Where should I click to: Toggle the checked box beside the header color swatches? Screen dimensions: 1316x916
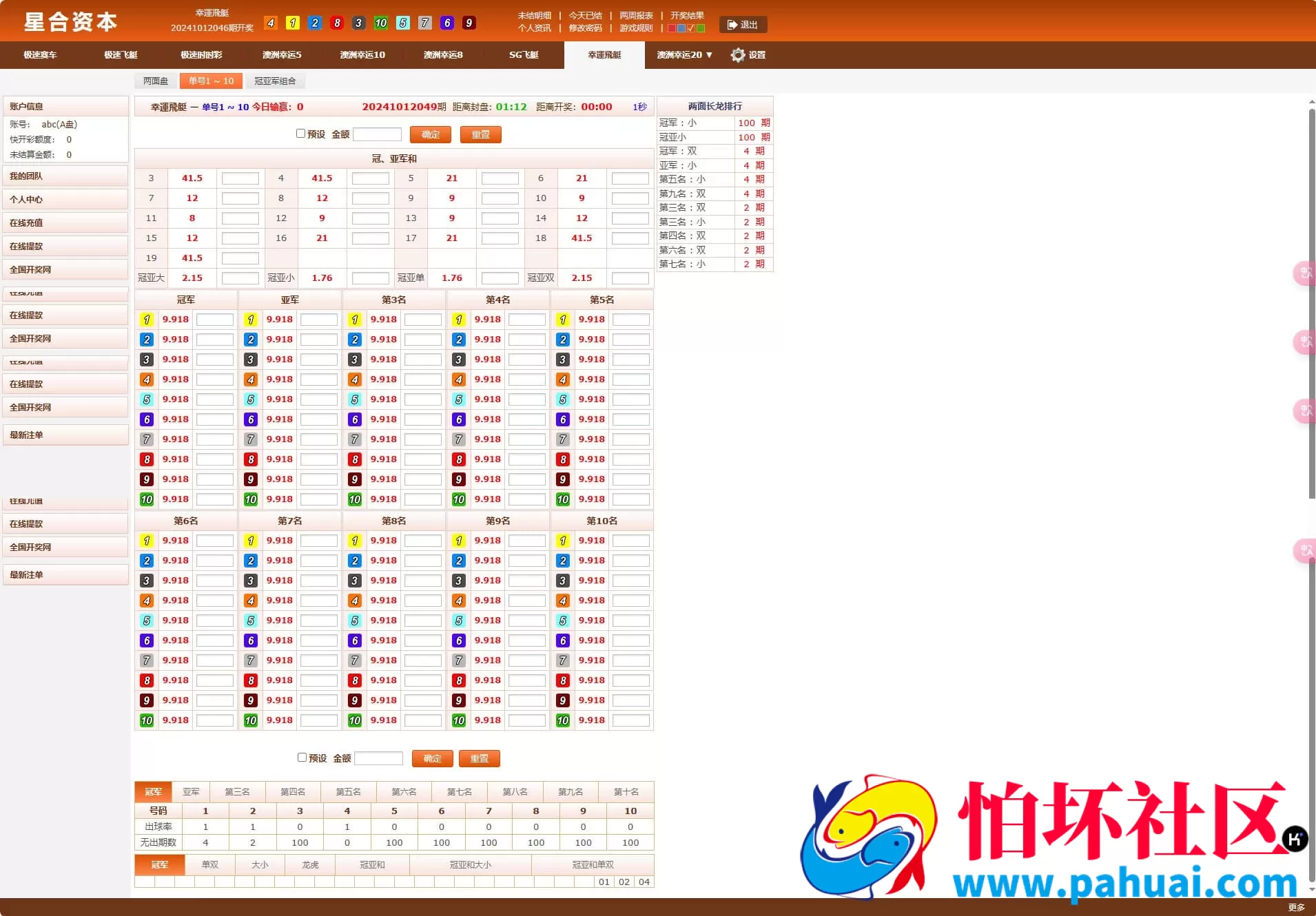point(691,28)
